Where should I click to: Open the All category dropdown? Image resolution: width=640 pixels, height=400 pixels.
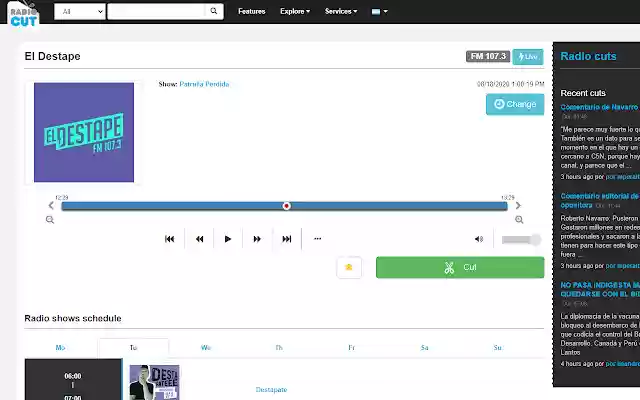click(x=80, y=11)
